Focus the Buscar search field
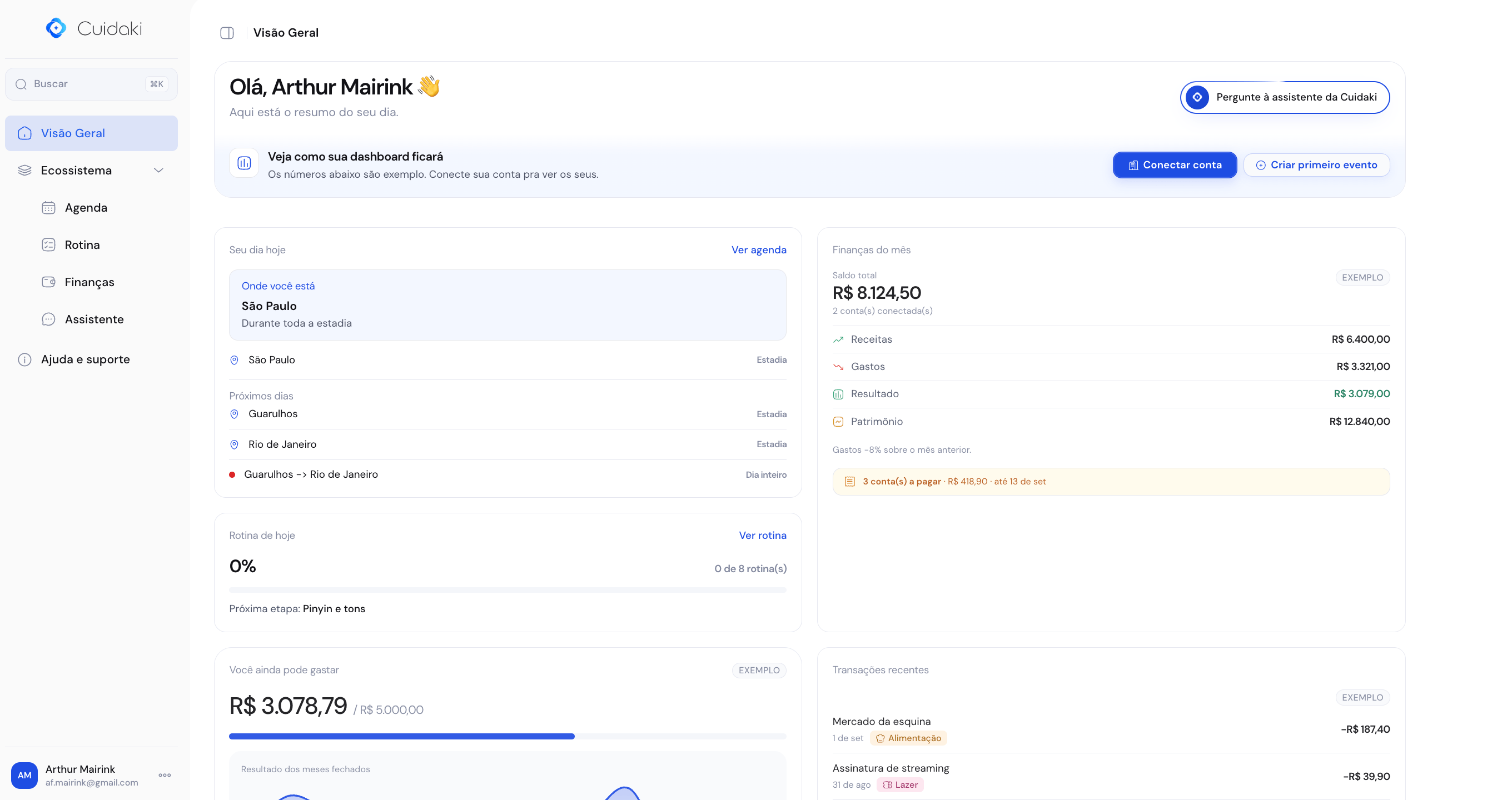Viewport: 1512px width, 800px height. [x=92, y=84]
